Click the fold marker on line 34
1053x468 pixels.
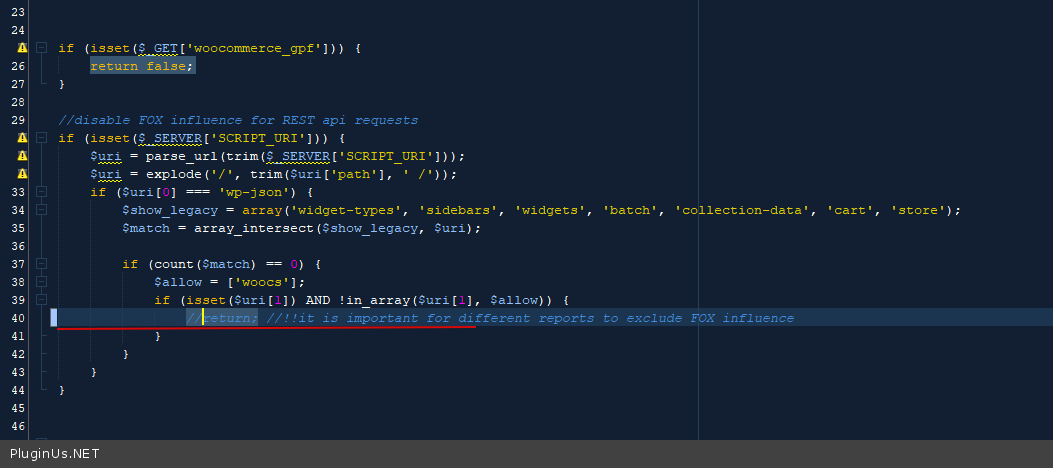click(x=41, y=210)
